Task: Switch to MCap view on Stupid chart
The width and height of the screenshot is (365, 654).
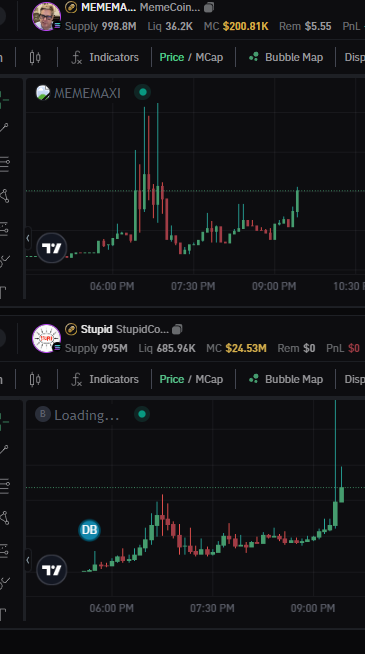Action: (209, 379)
